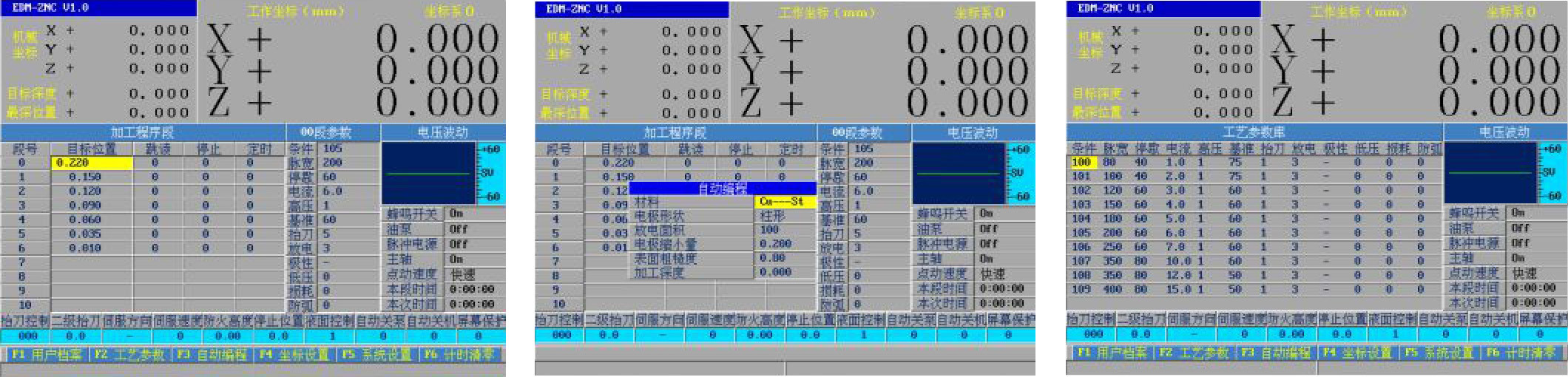Open F4 坐标设置 on the left screen
The image size is (1568, 377).
pyautogui.click(x=293, y=355)
